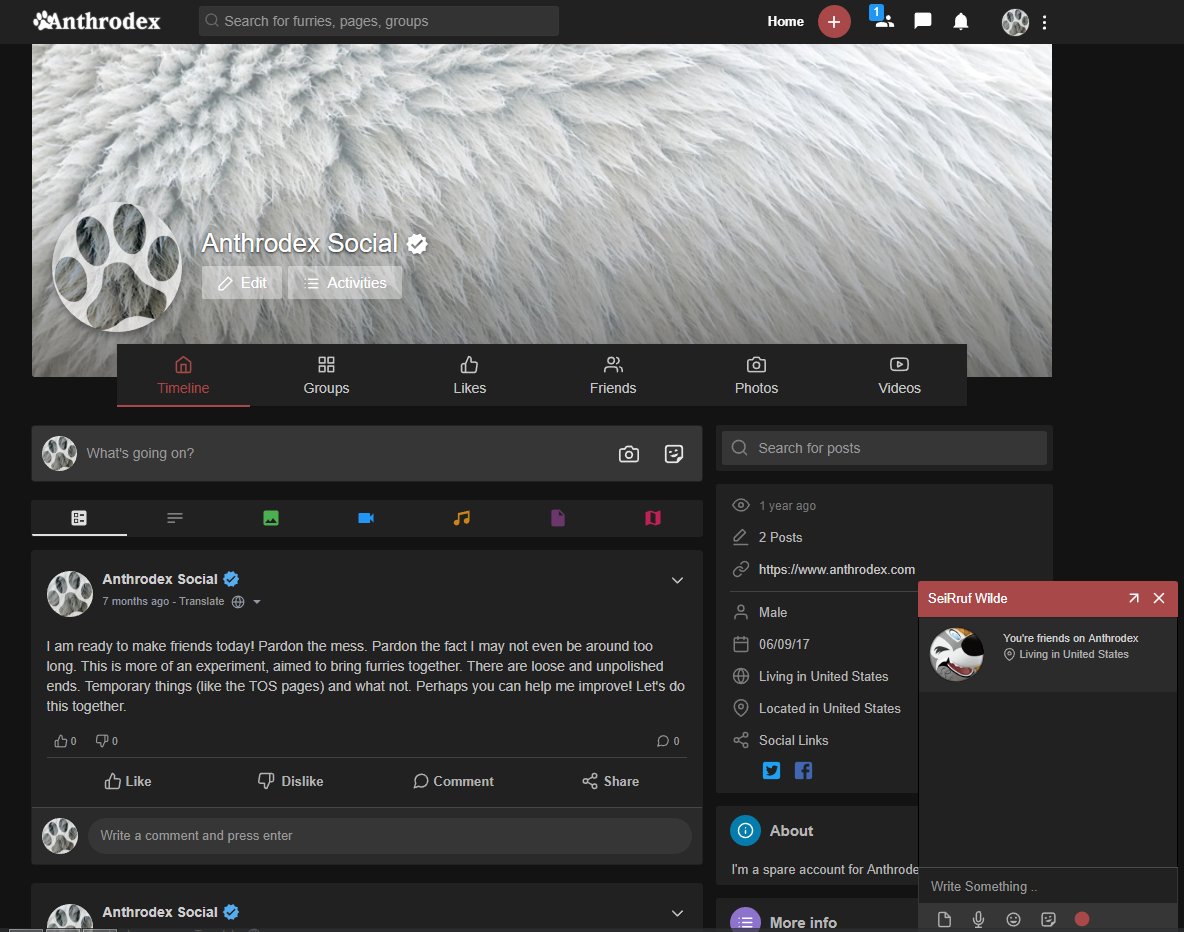Attach a file in the chat

pos(944,919)
